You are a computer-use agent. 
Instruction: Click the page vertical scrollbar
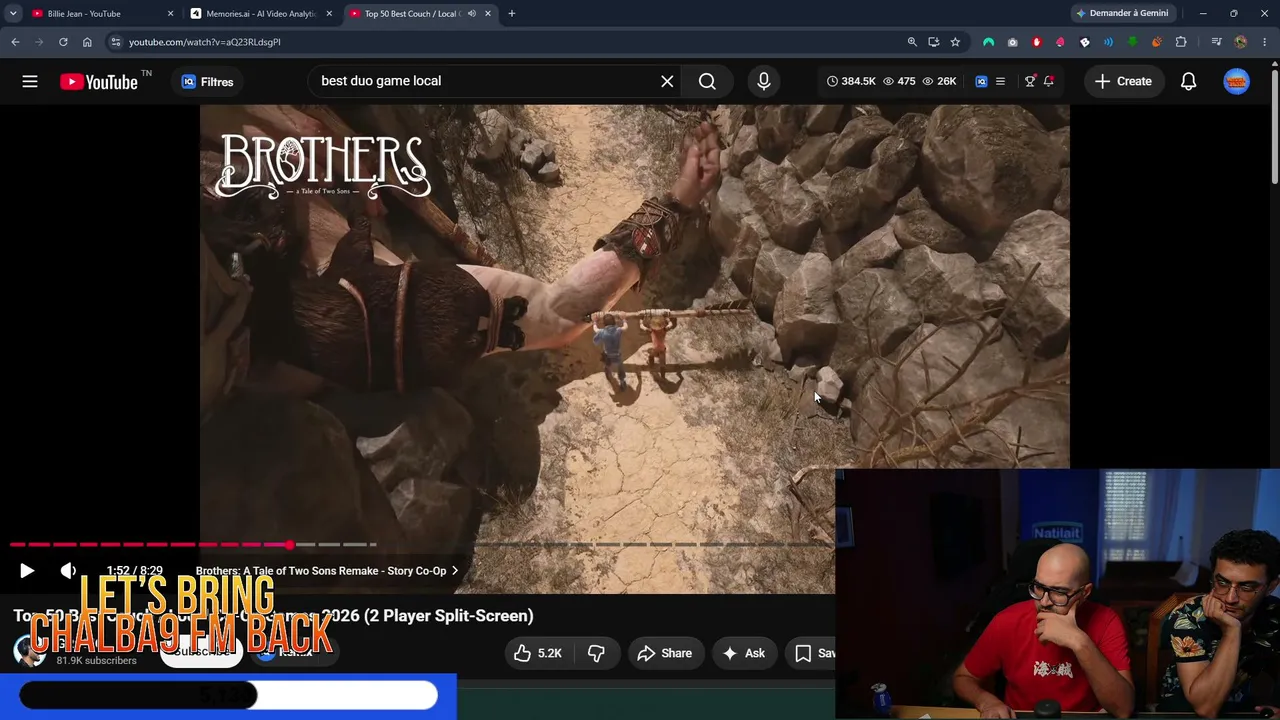coord(1275,125)
